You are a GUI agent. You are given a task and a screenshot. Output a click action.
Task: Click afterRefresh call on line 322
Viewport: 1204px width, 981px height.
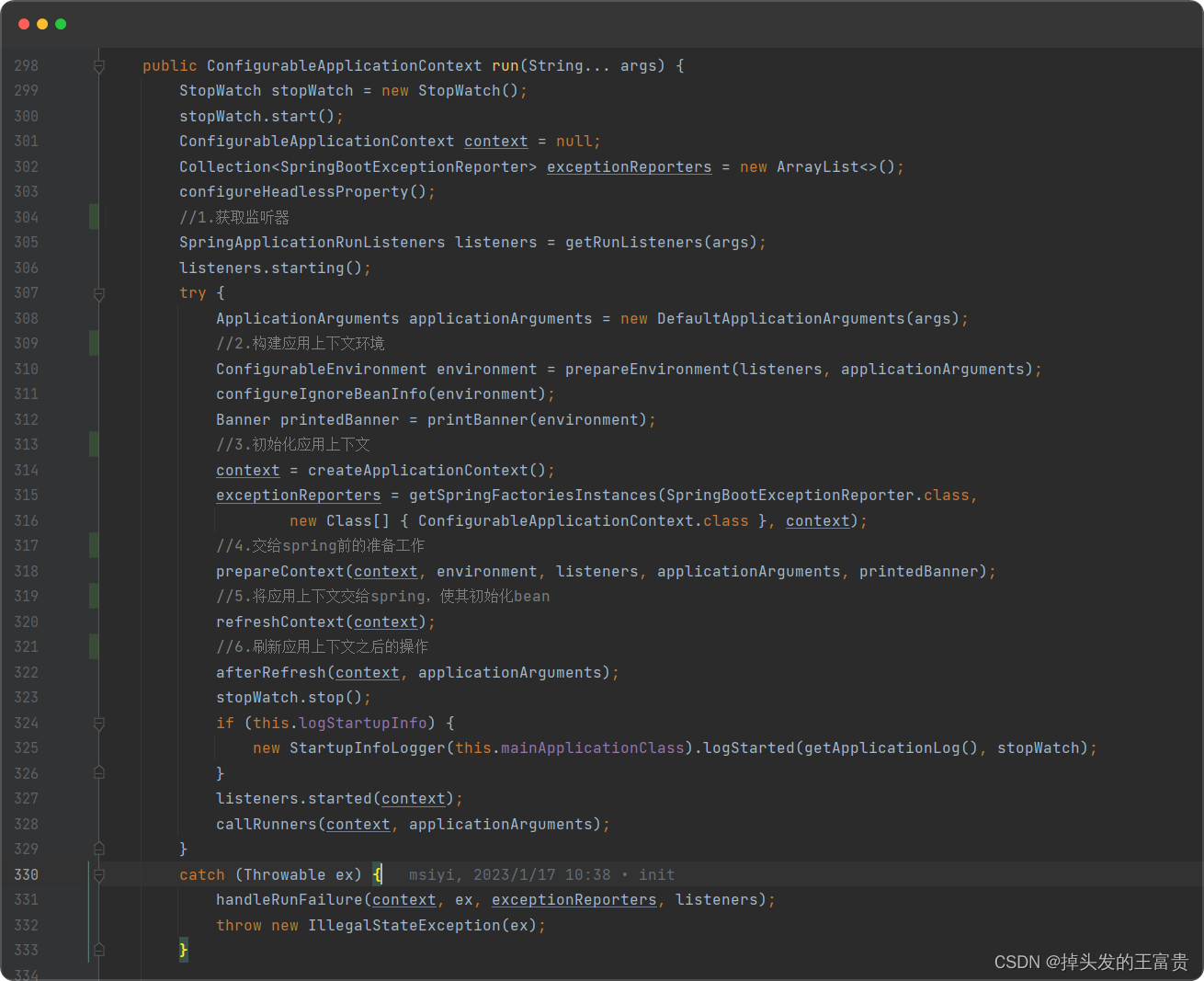point(271,673)
